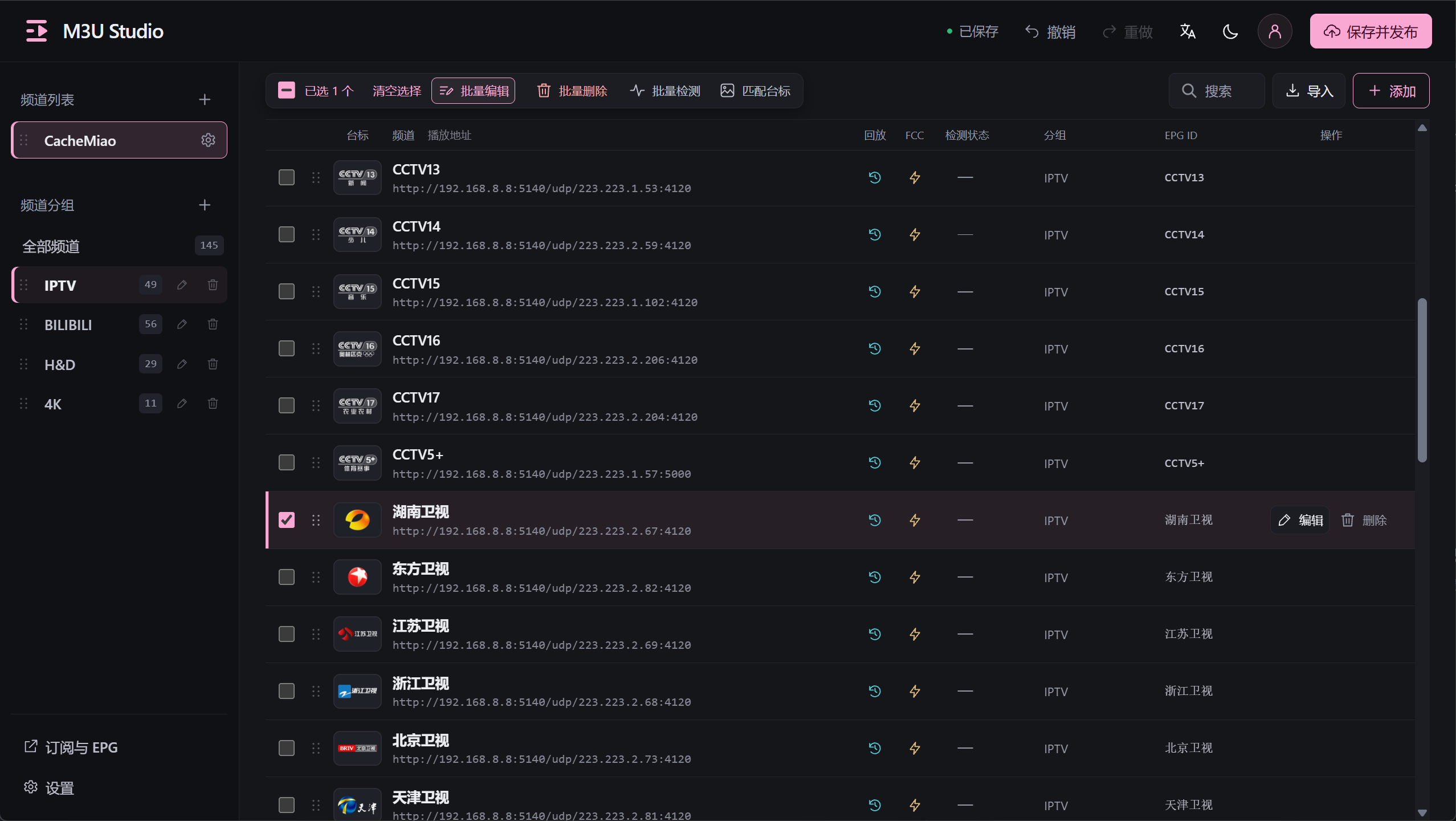Add a new channel group with plus icon

pos(205,205)
